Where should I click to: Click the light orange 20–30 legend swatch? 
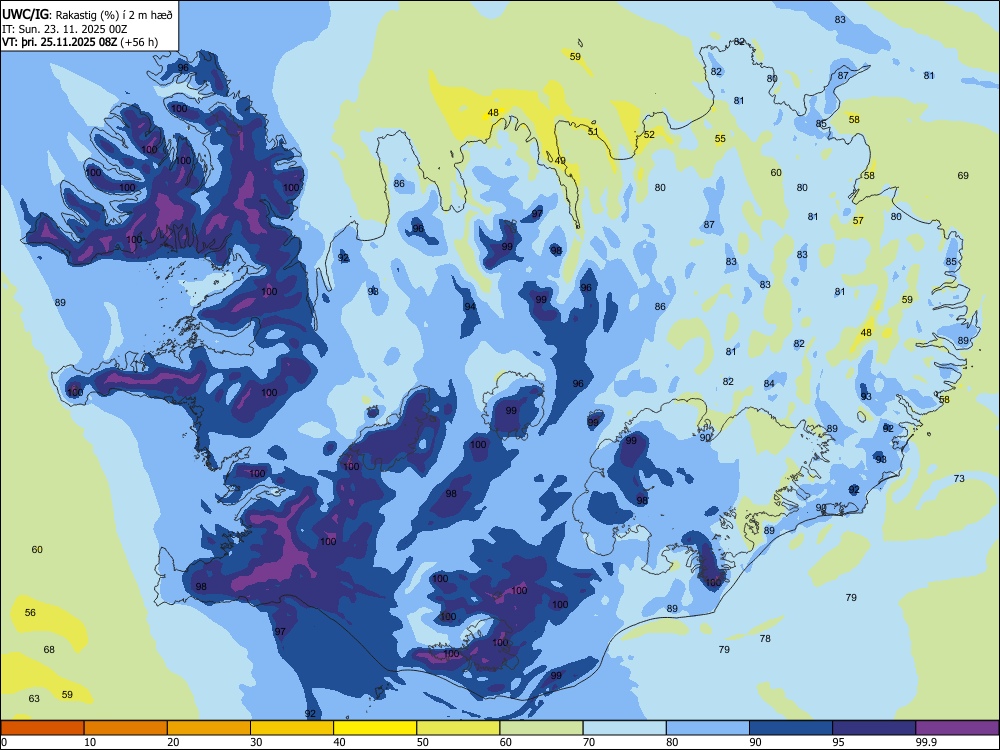(x=209, y=728)
